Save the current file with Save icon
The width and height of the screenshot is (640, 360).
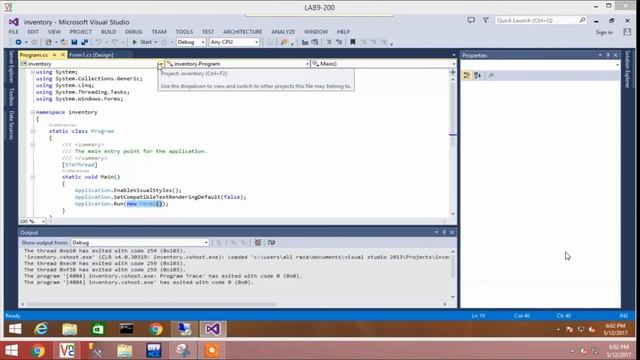coord(74,42)
